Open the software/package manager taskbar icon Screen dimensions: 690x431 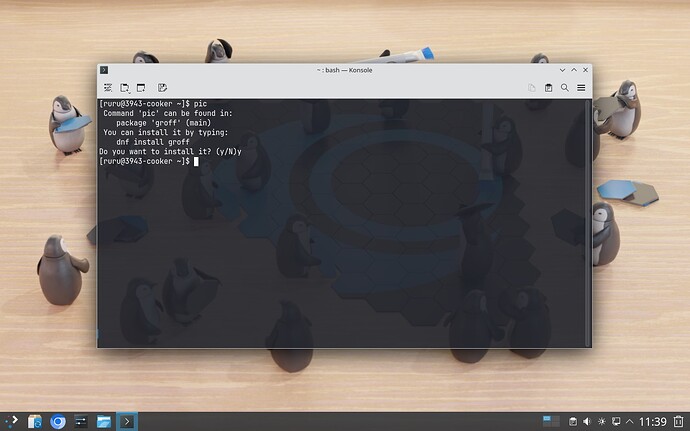pos(35,421)
